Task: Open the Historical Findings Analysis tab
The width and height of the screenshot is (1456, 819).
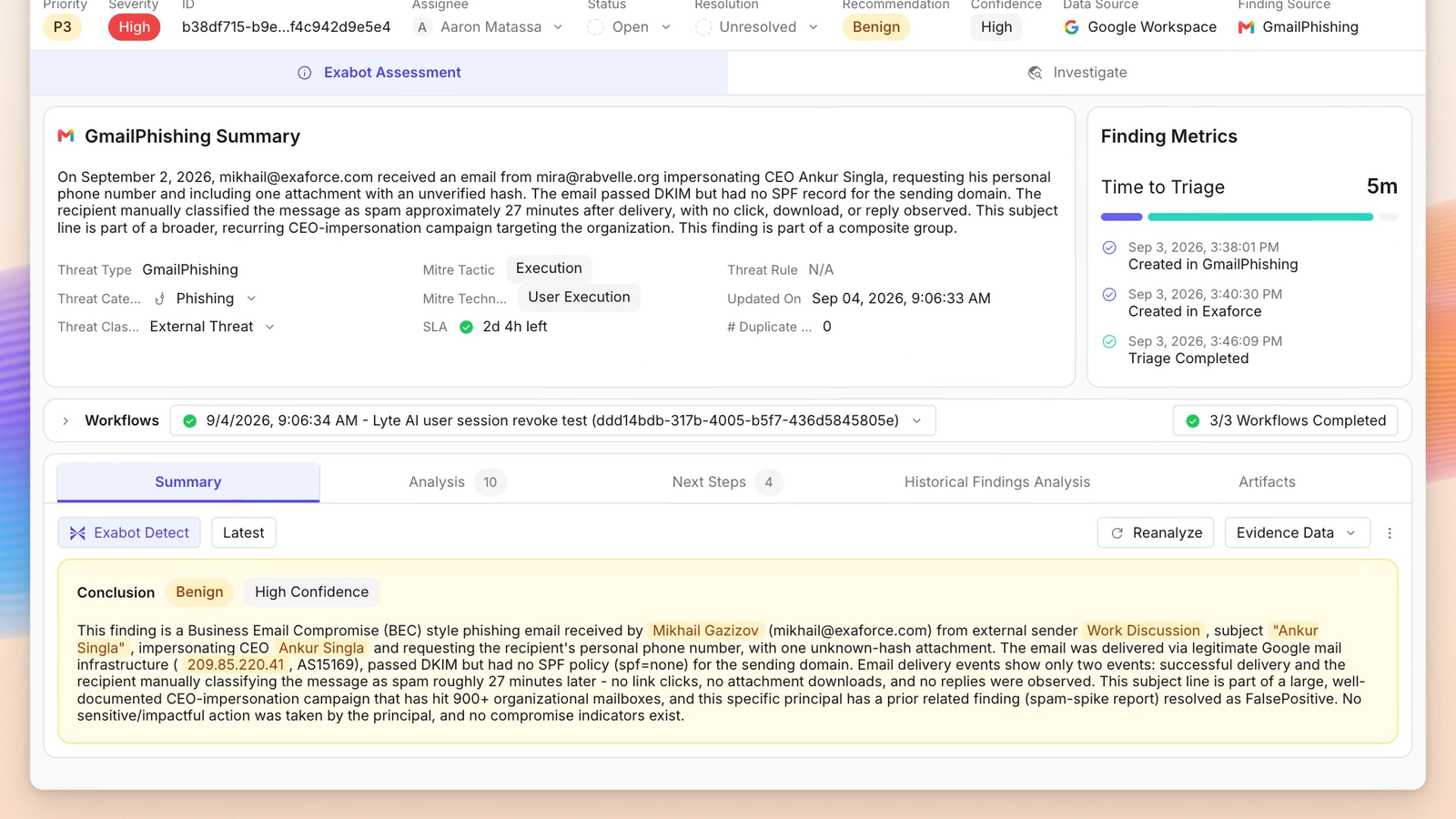Action: (997, 482)
